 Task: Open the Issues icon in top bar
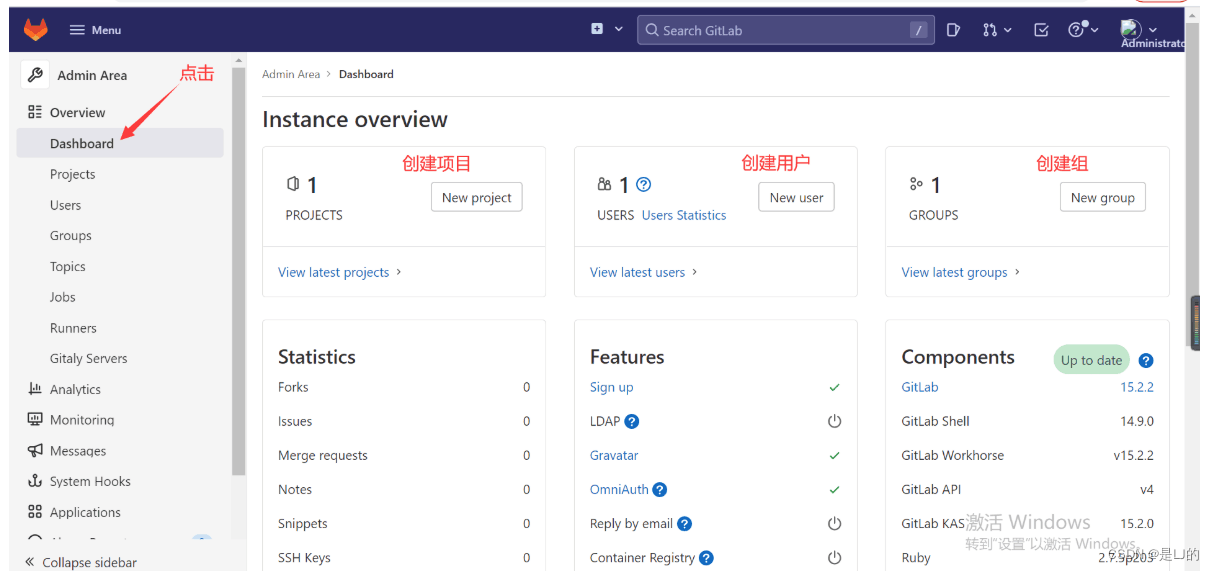[953, 30]
